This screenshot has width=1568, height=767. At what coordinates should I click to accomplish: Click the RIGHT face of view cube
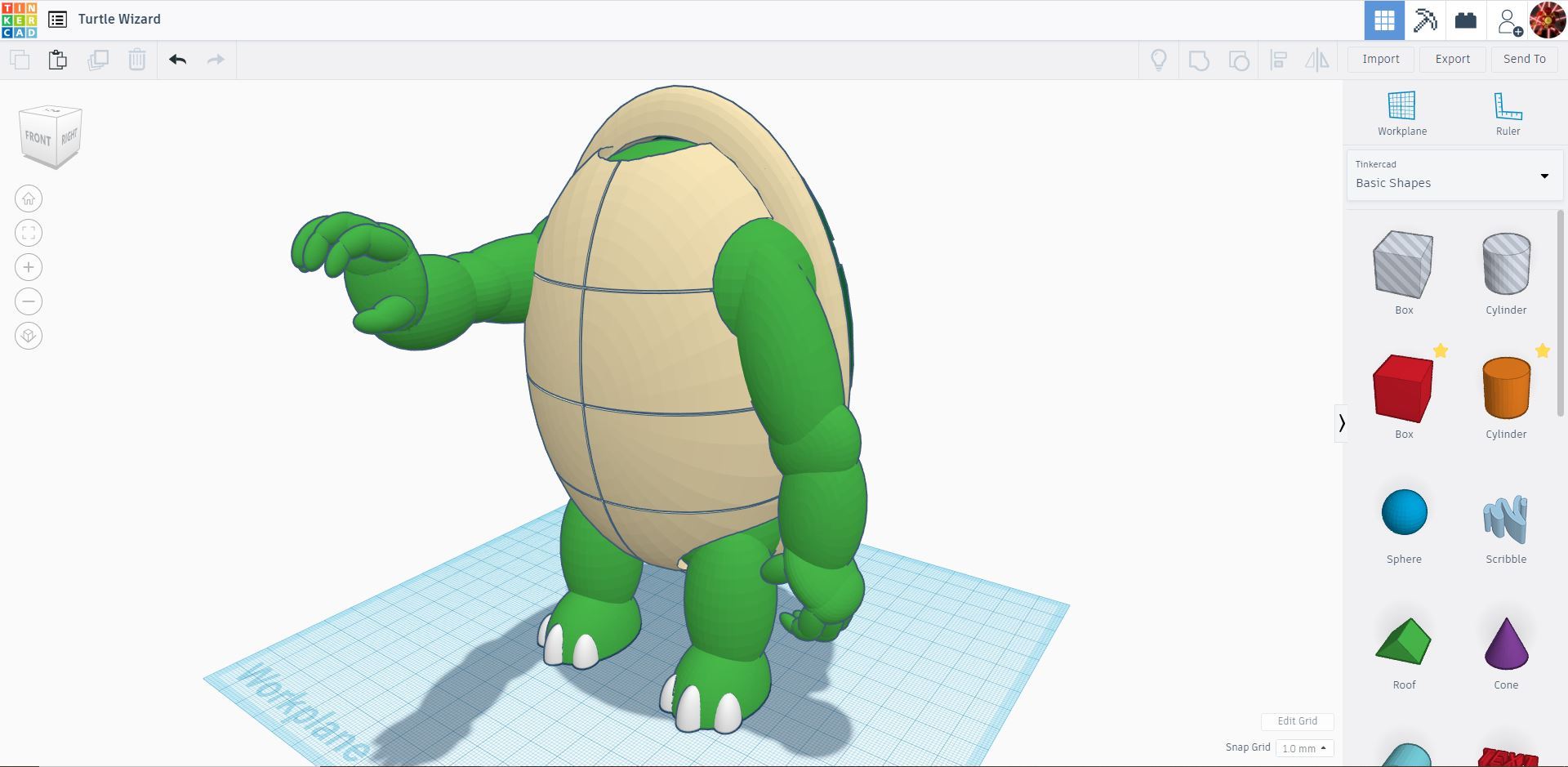69,136
